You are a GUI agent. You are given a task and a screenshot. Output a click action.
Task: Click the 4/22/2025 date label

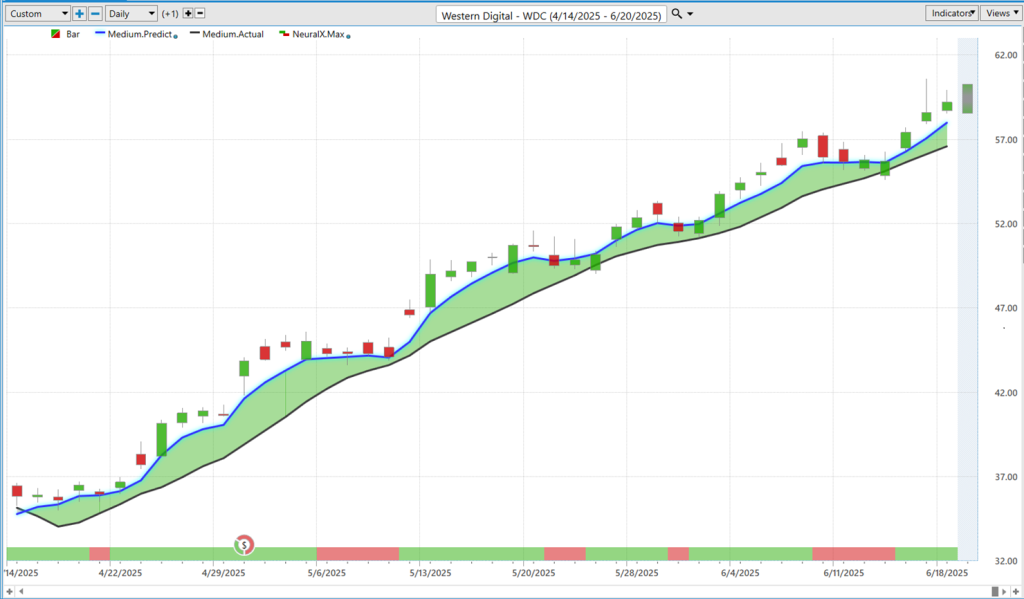point(120,573)
